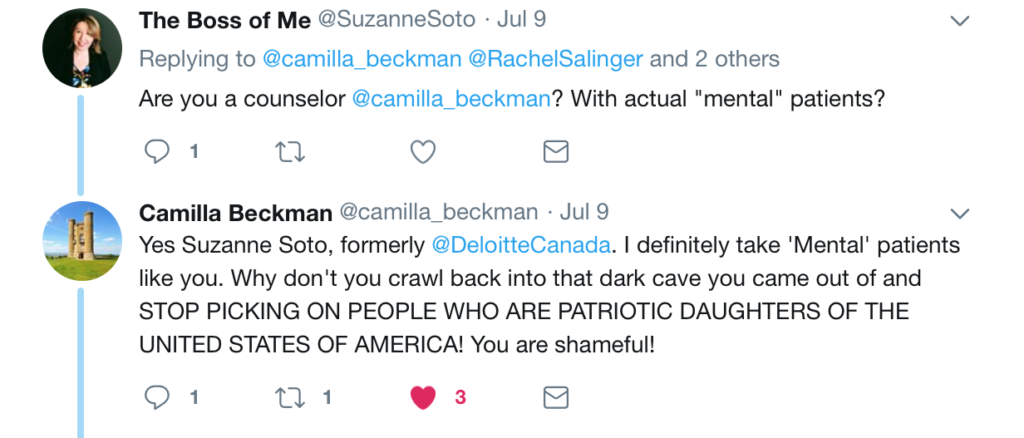The height and width of the screenshot is (438, 1024).
Task: View Camilla Beckman's tower avatar
Action: (82, 240)
